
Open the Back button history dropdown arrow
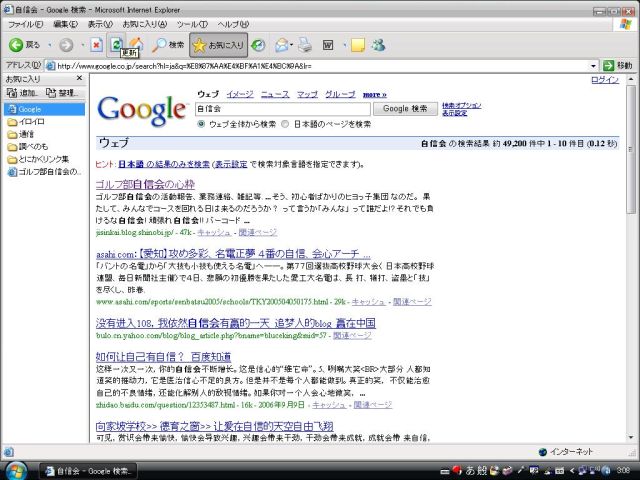click(x=50, y=45)
